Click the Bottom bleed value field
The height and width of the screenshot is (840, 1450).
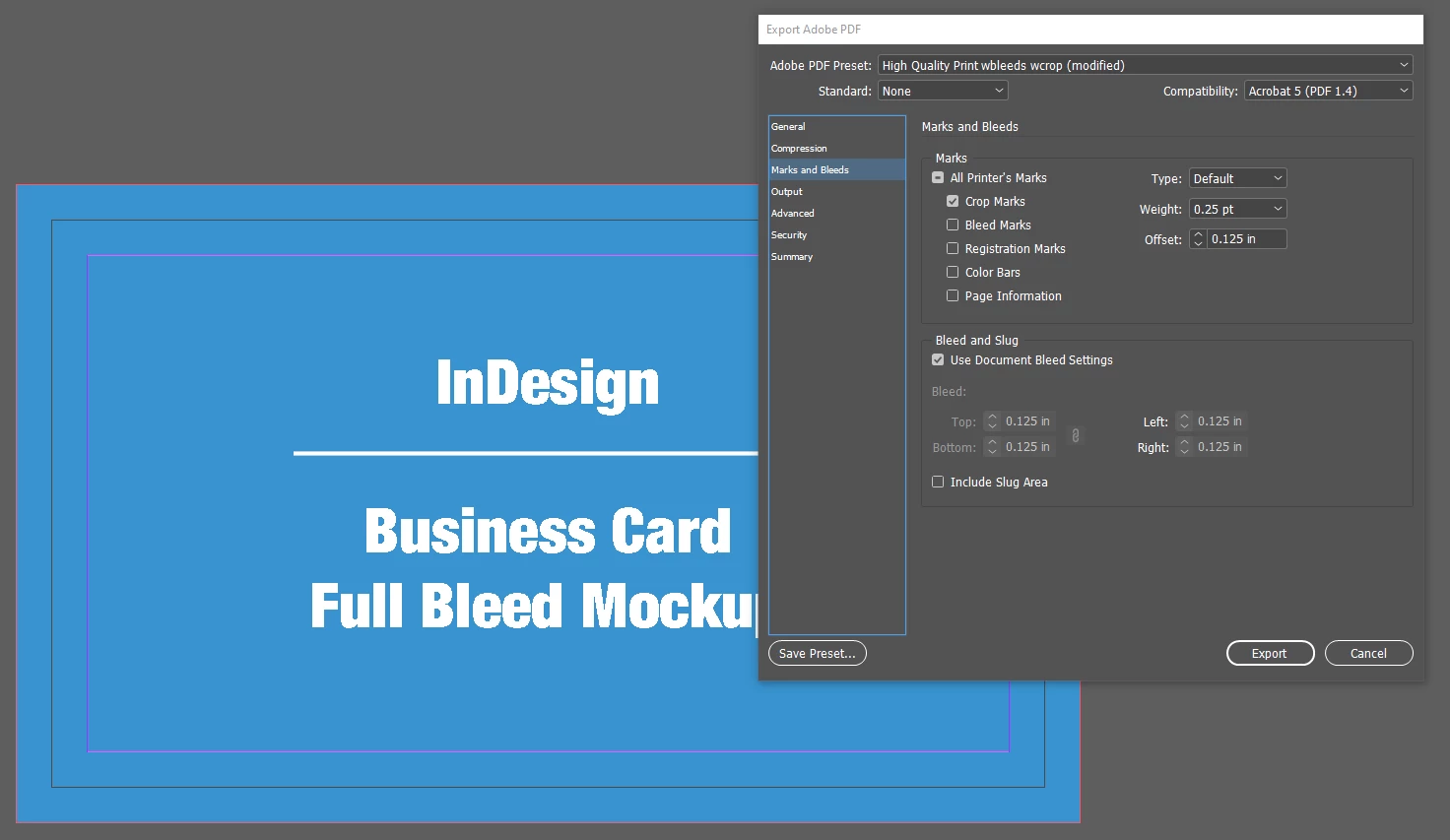tap(1027, 447)
